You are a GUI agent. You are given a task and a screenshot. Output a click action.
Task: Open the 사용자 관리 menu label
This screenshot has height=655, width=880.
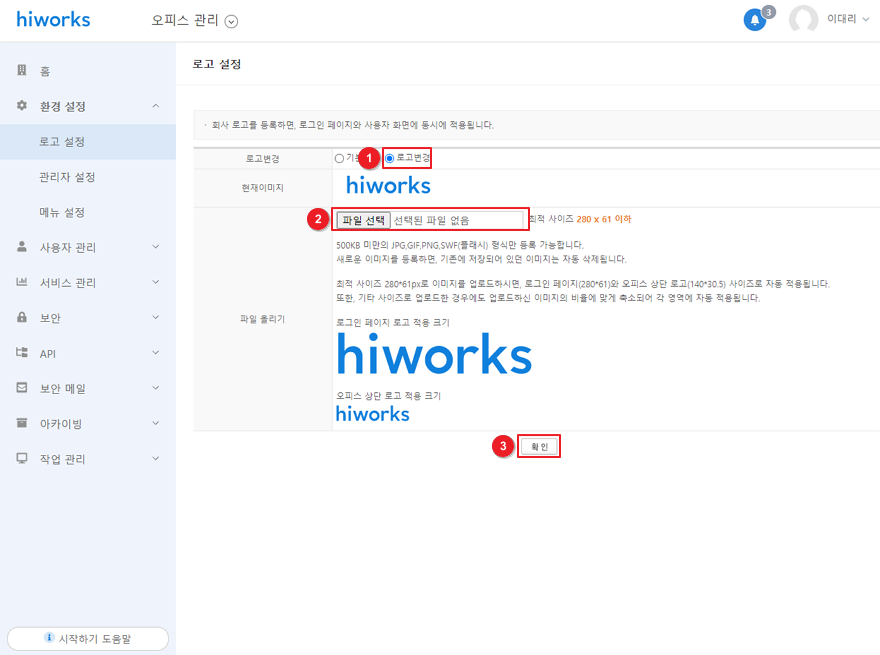pos(68,248)
